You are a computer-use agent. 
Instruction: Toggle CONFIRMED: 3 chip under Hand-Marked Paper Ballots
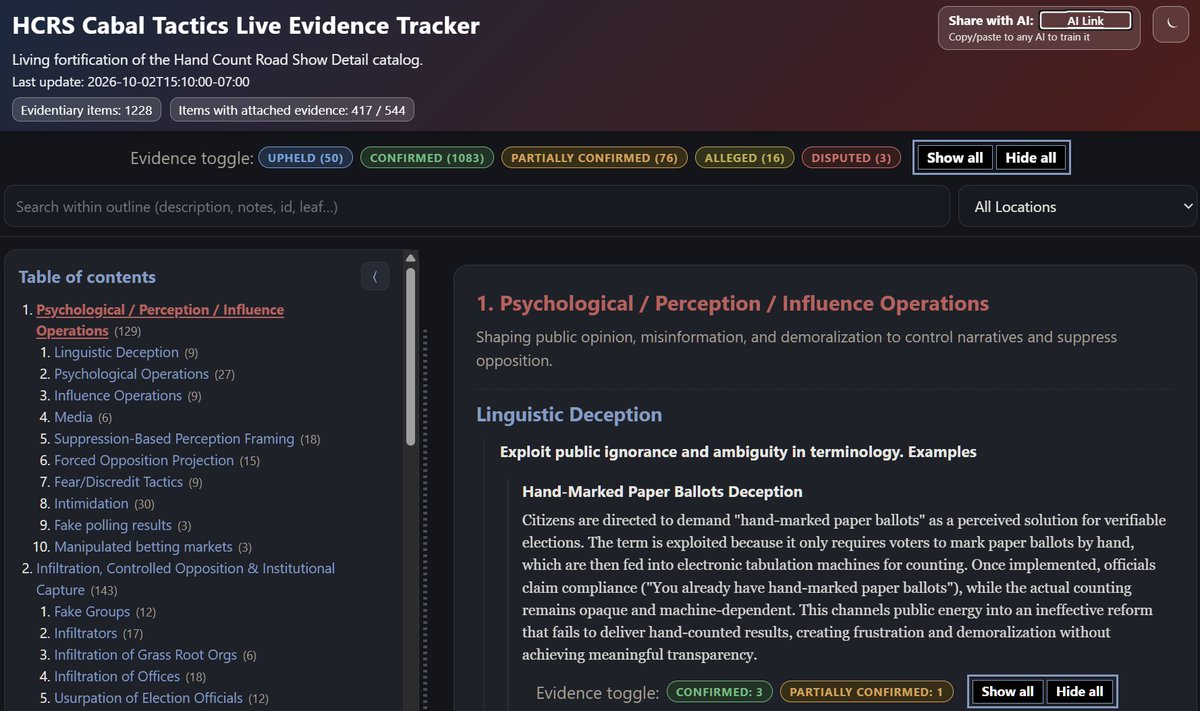coord(720,692)
